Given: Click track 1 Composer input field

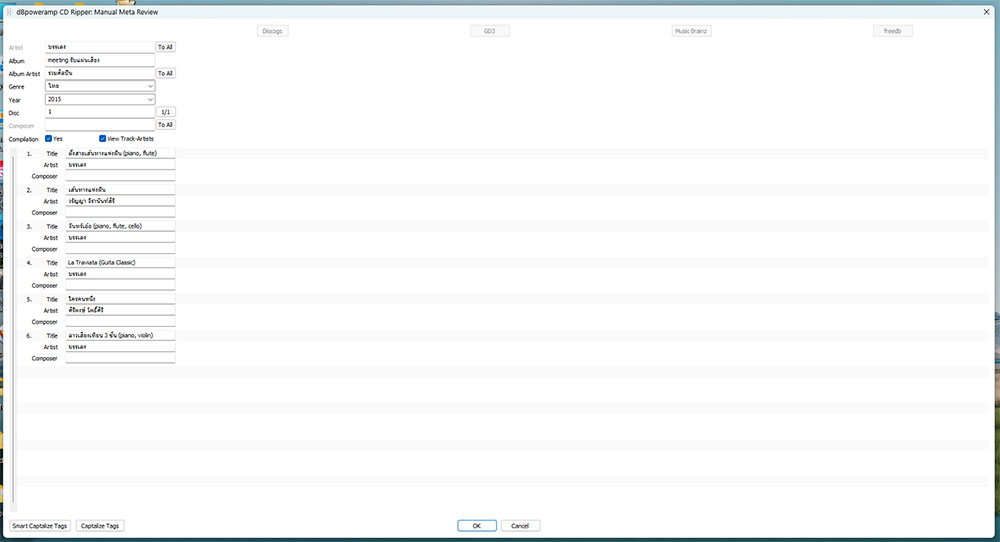Looking at the screenshot, I should [120, 176].
